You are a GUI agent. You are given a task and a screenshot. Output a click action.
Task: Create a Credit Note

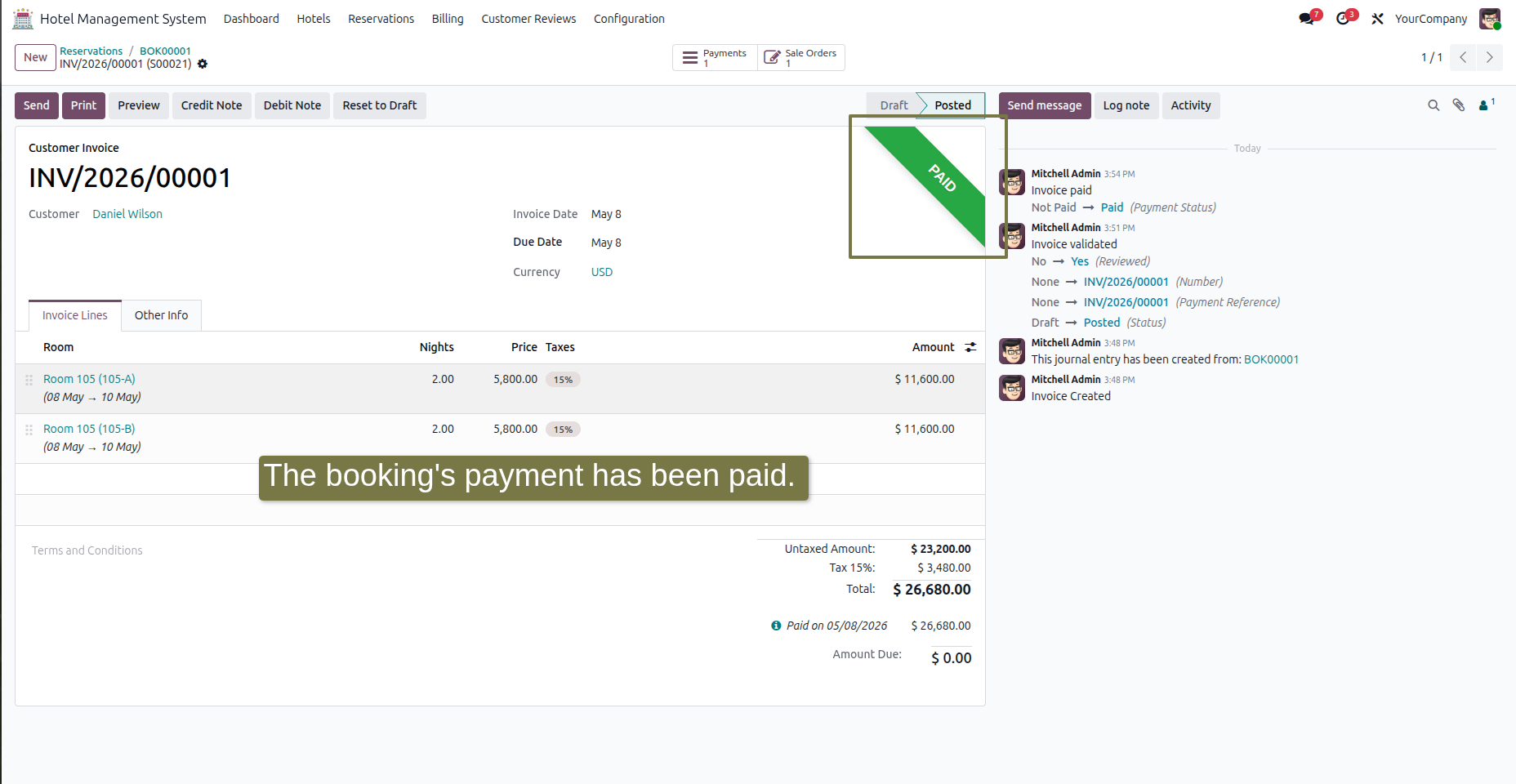click(x=212, y=105)
